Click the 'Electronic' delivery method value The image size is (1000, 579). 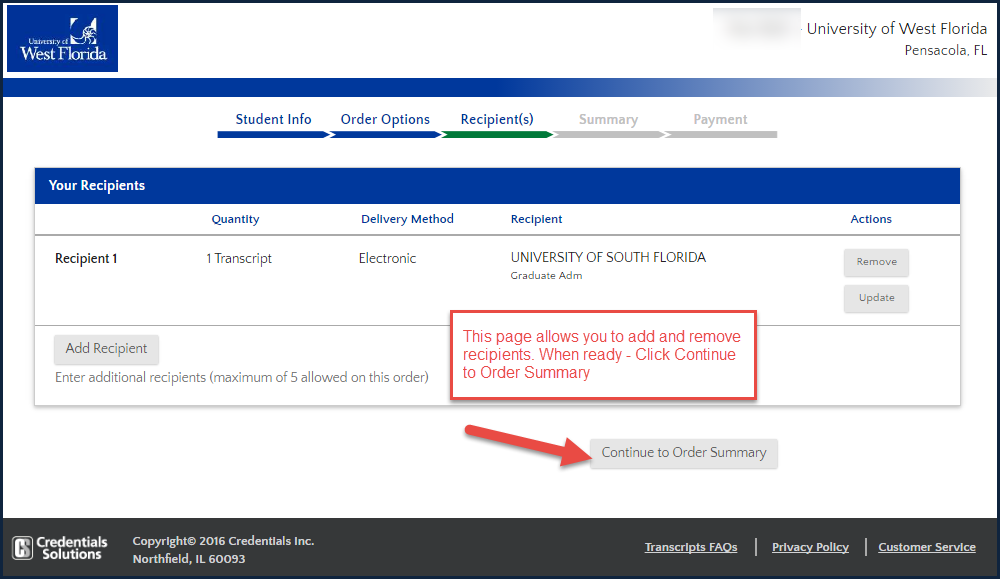pos(387,258)
